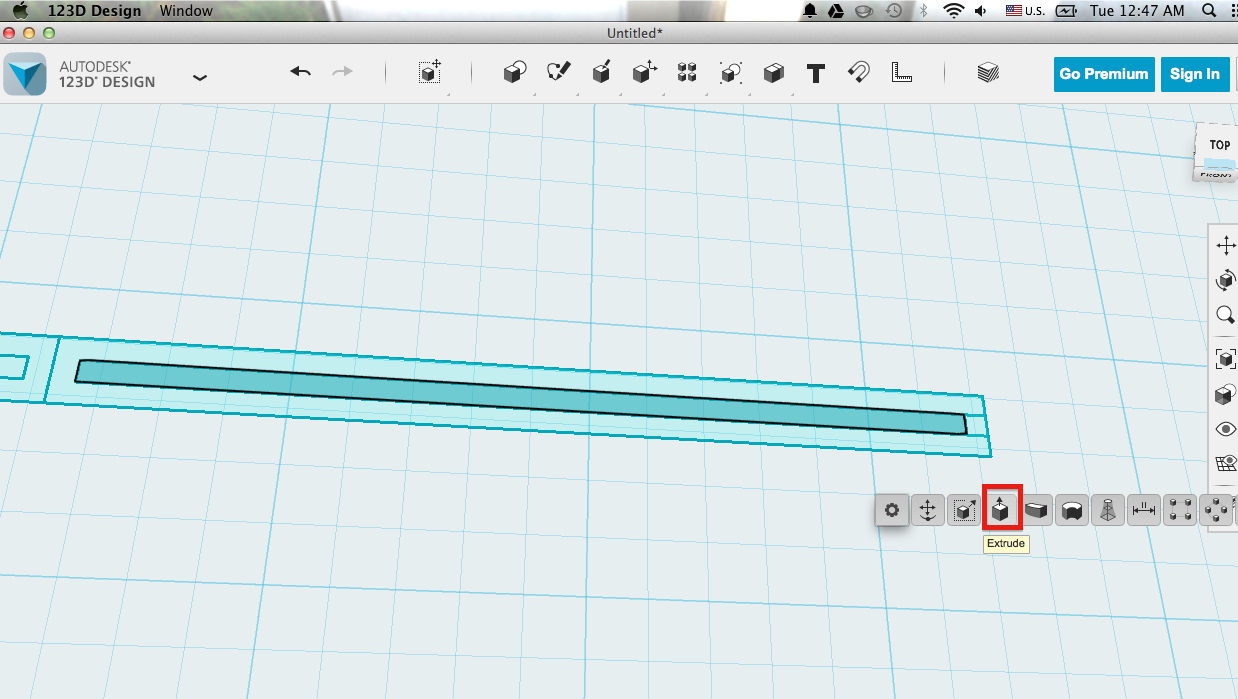Open the U.S. input source menu

[x=1025, y=10]
